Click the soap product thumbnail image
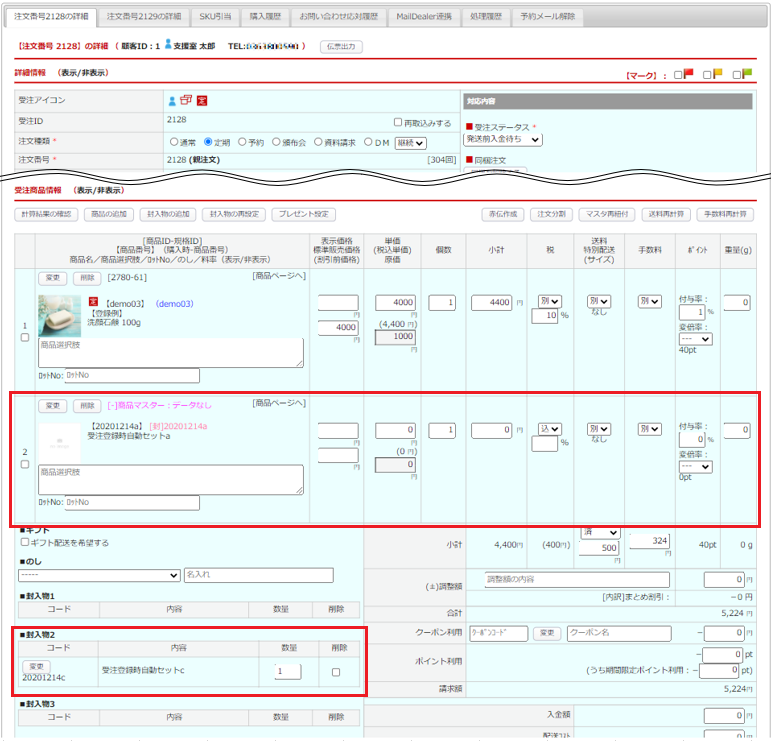The image size is (771, 741). click(59, 314)
